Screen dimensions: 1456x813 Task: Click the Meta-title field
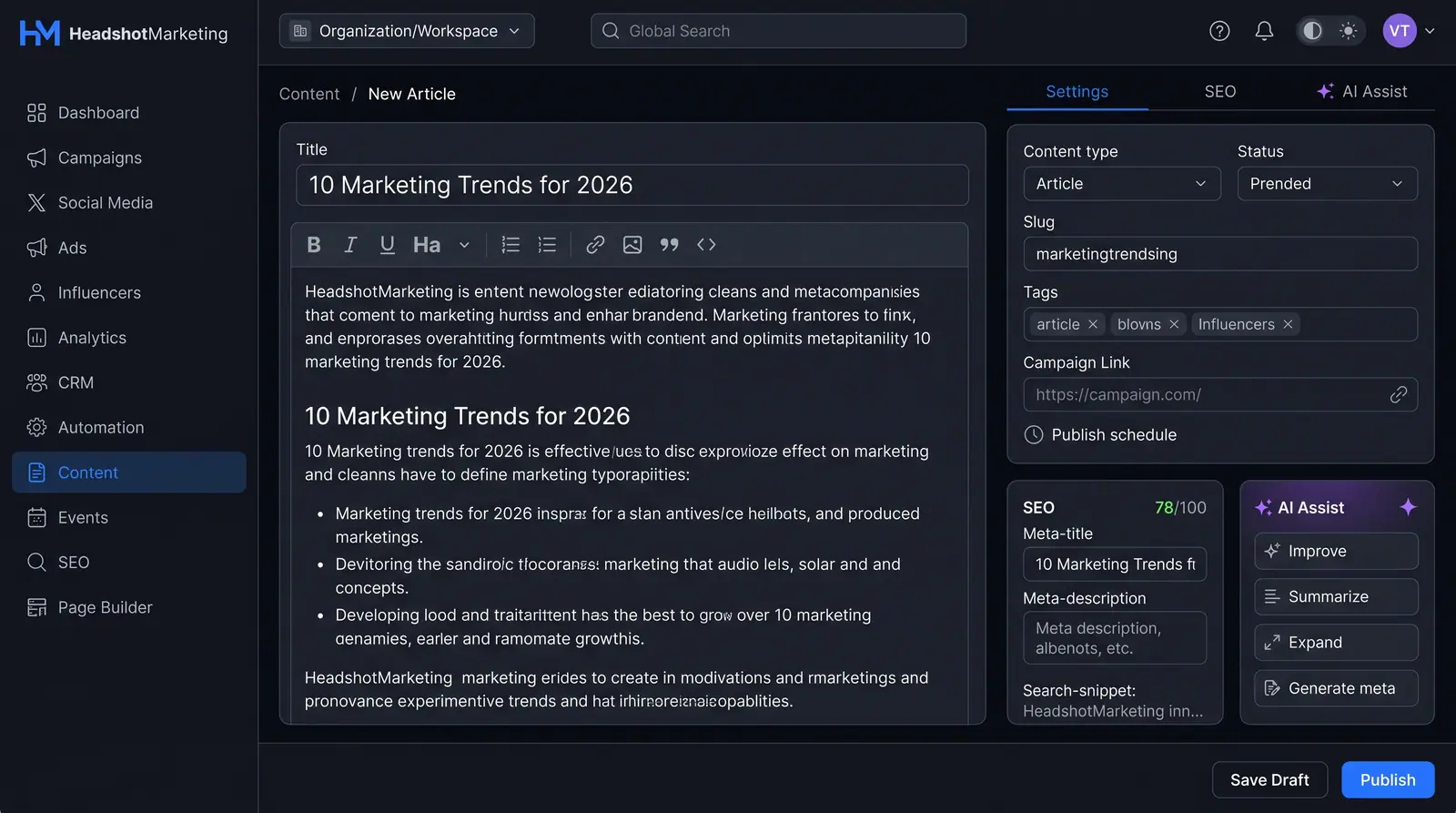click(x=1115, y=564)
